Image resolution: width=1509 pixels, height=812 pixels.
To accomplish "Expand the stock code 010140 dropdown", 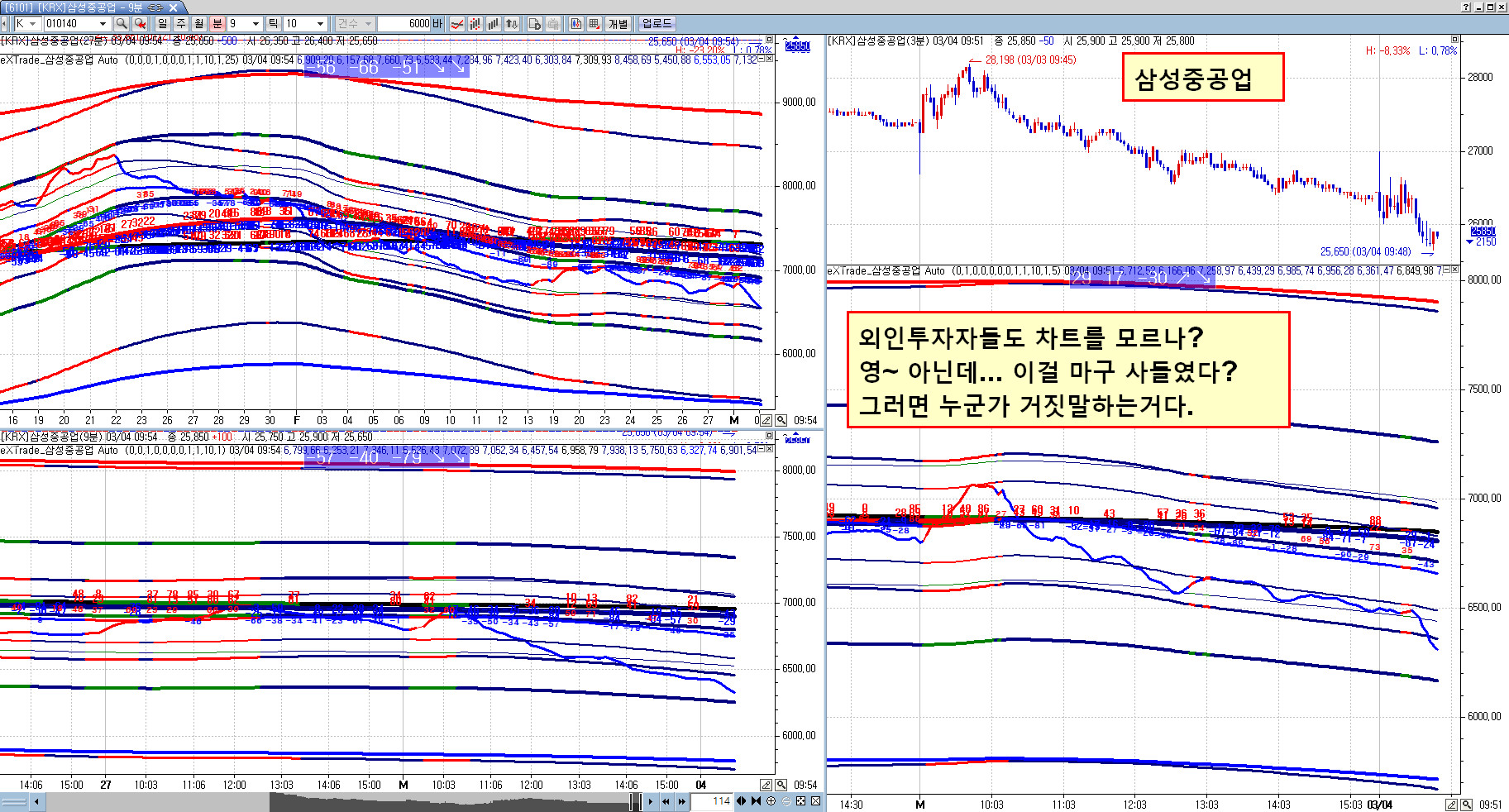I will (103, 24).
